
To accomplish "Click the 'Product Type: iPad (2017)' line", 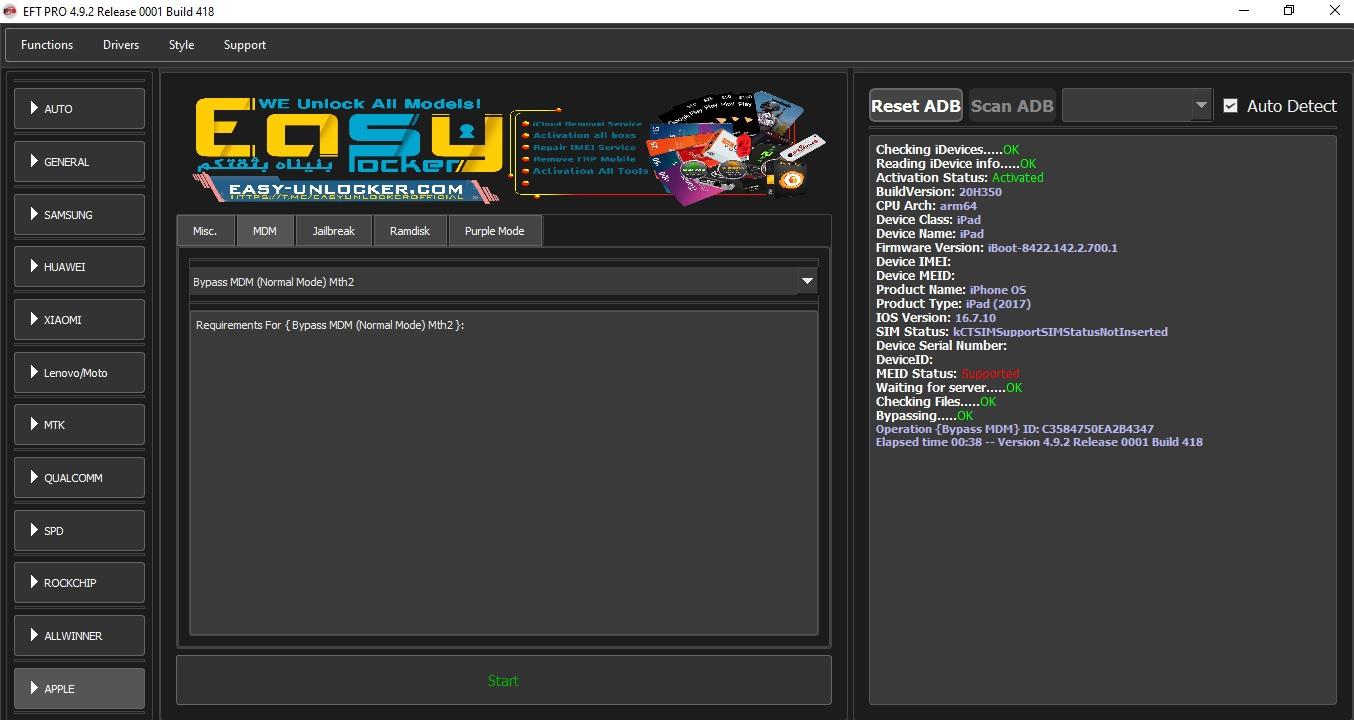I will pyautogui.click(x=953, y=304).
